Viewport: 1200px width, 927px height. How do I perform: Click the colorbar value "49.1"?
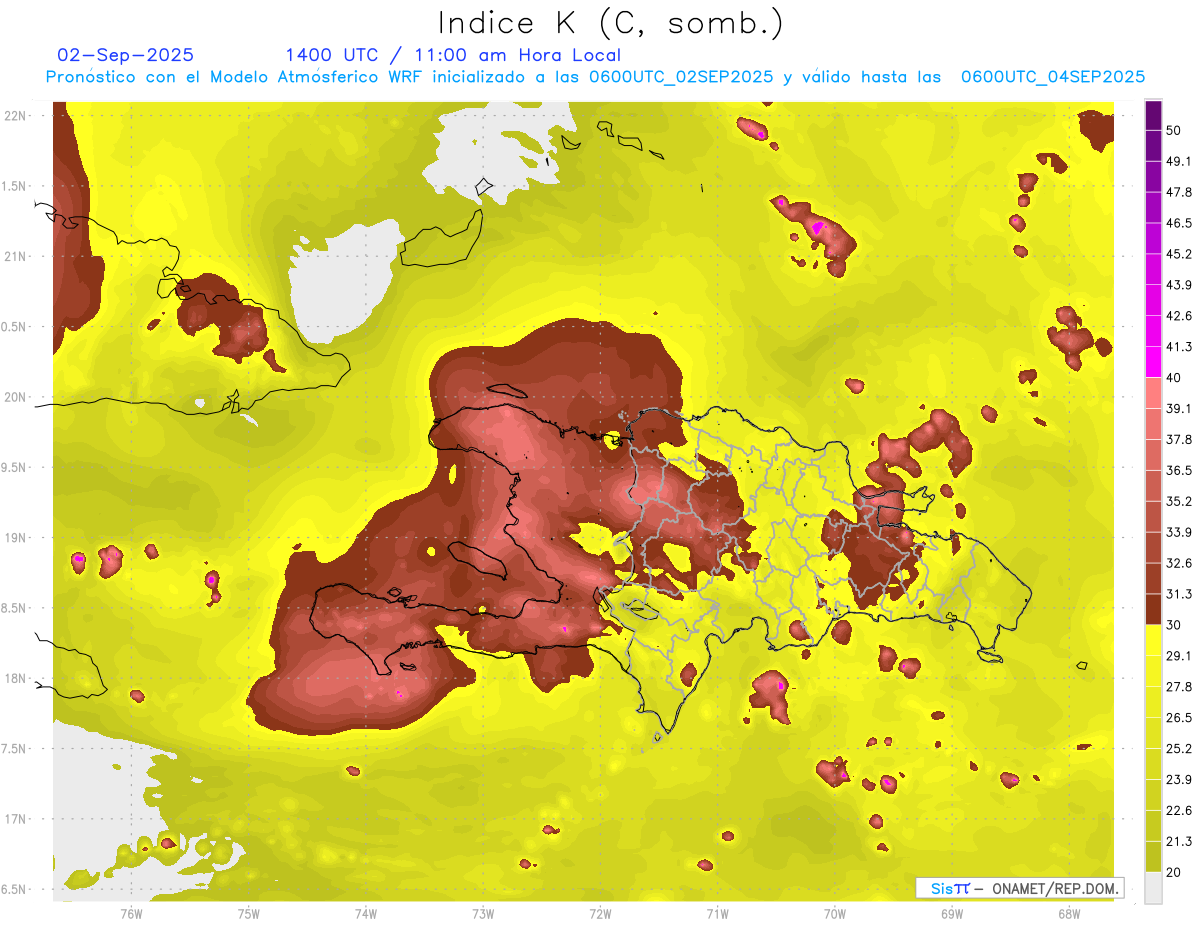point(1179,161)
